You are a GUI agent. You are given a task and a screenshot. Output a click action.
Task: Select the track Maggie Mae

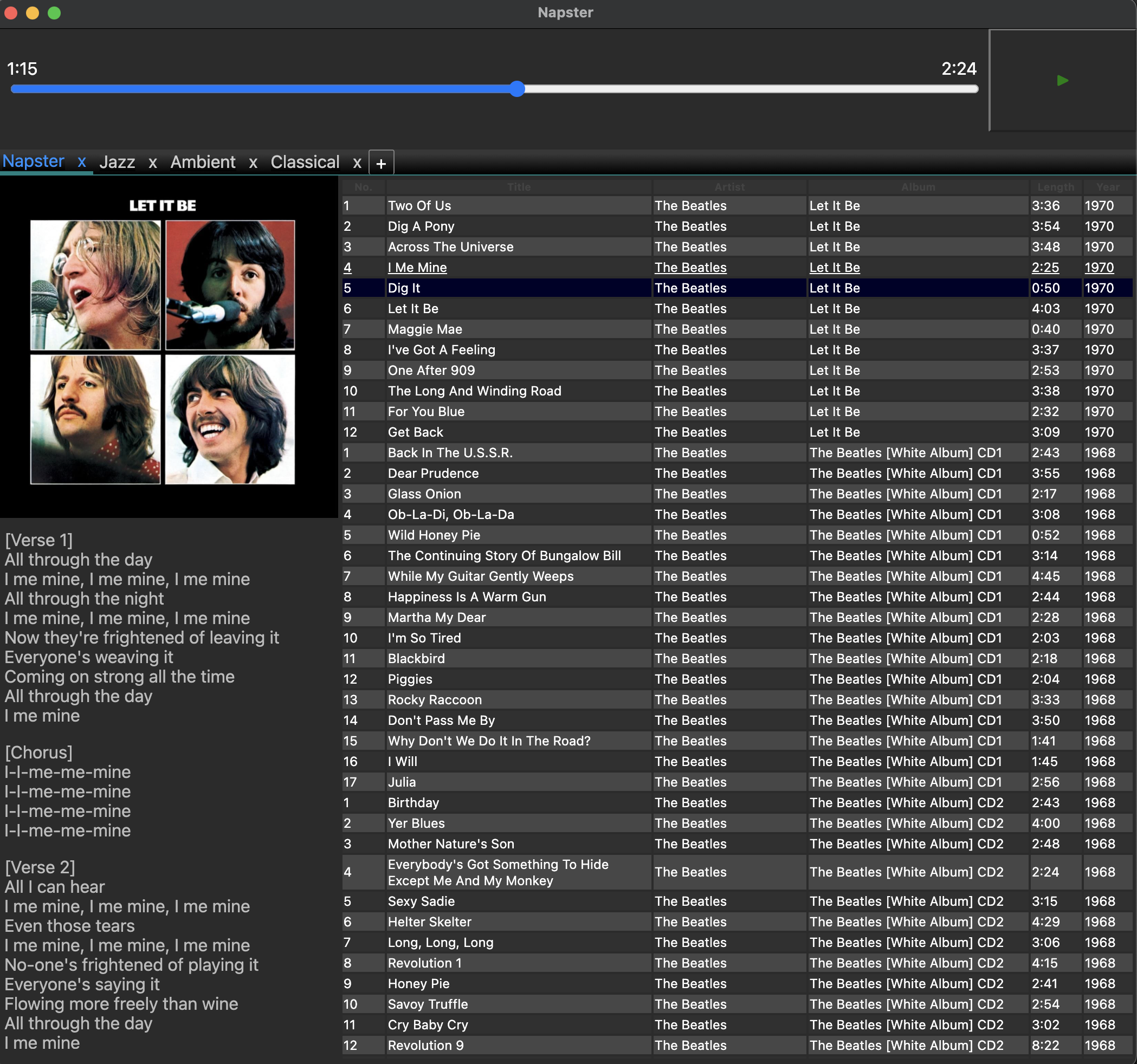coord(737,329)
